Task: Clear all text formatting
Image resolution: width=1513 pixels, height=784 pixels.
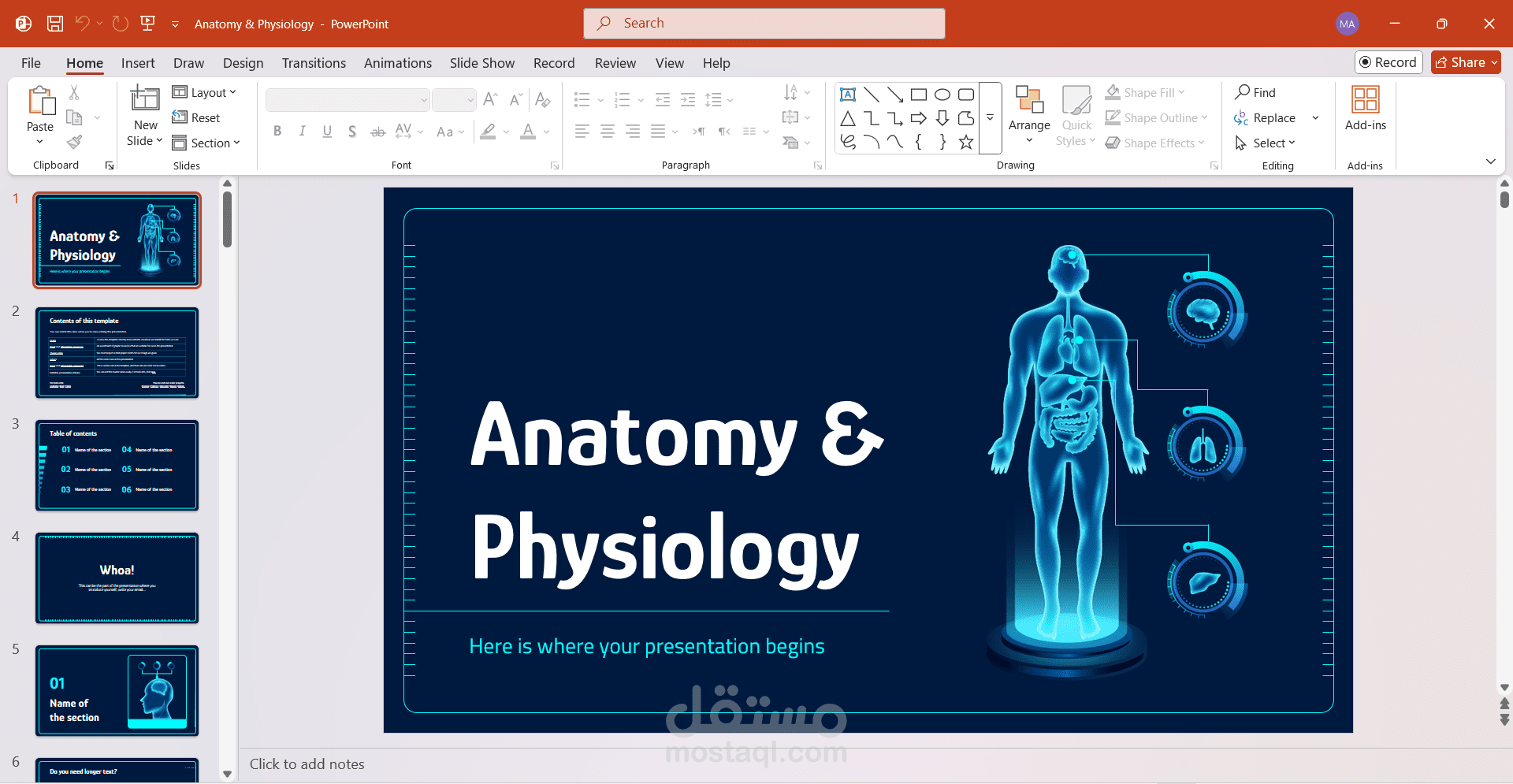Action: tap(543, 99)
